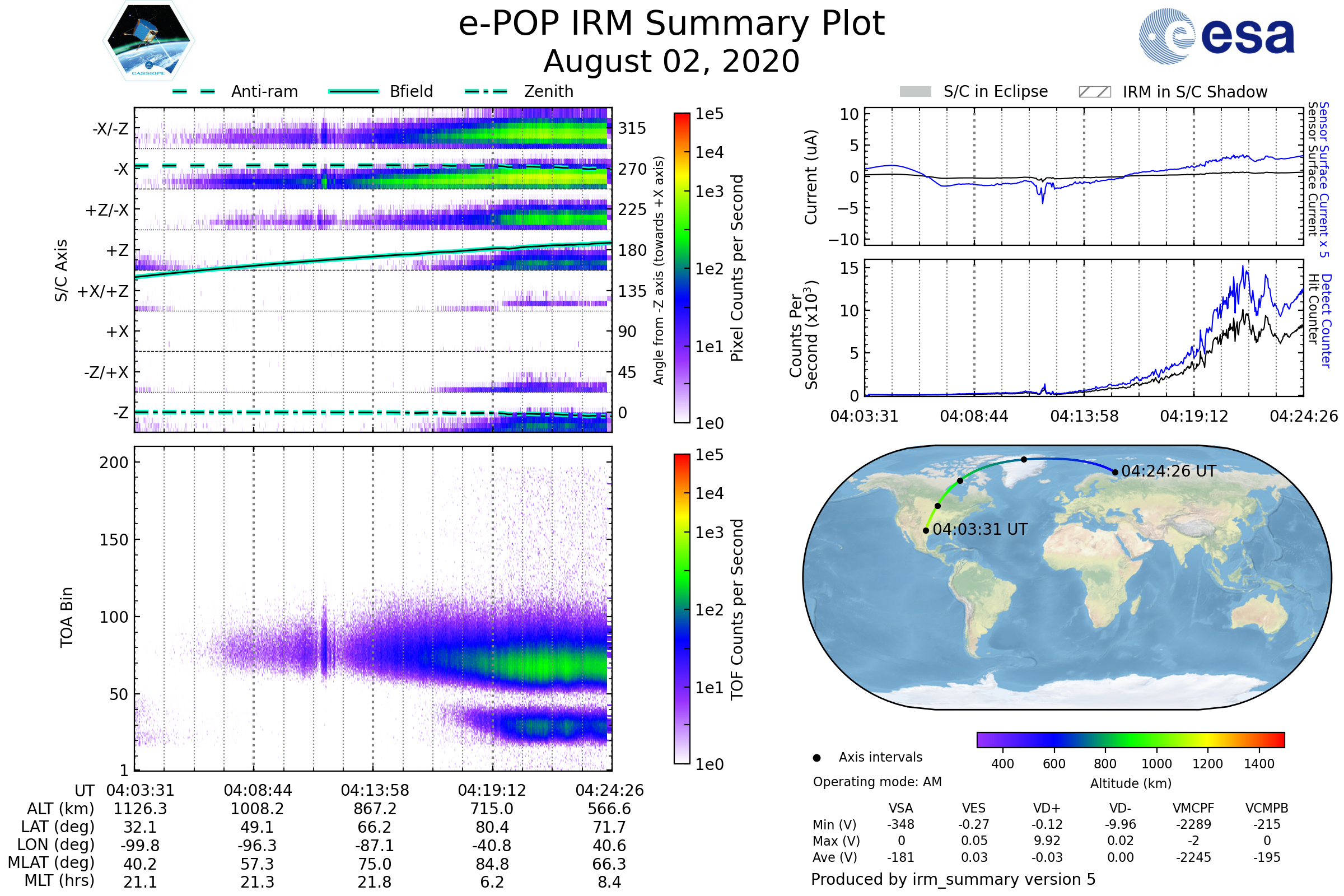Click the Pixel Counts per Second colorbar
The height and width of the screenshot is (896, 1344).
682,268
